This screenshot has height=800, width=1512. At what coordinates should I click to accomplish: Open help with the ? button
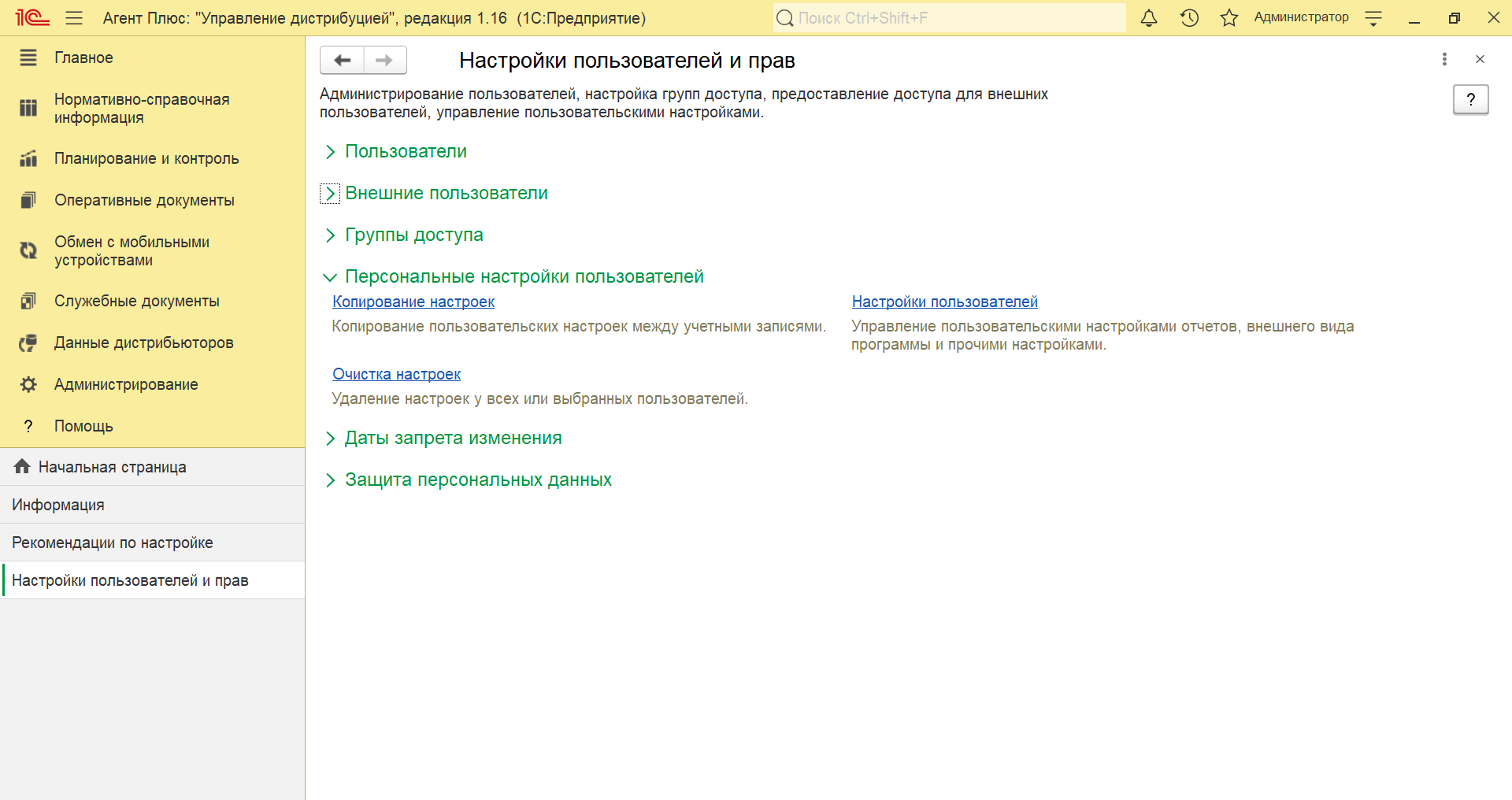tap(1470, 99)
